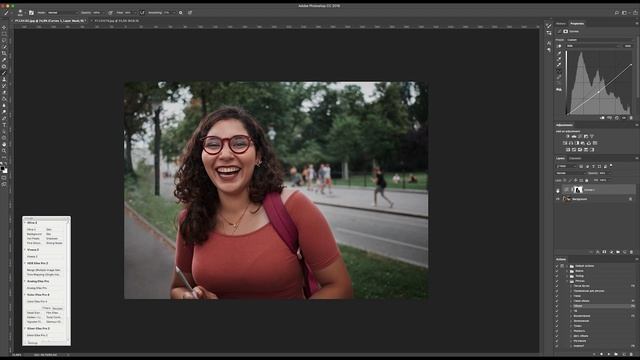The image size is (640, 360).
Task: Select the Brush tool in toolbar
Action: [x=4, y=73]
